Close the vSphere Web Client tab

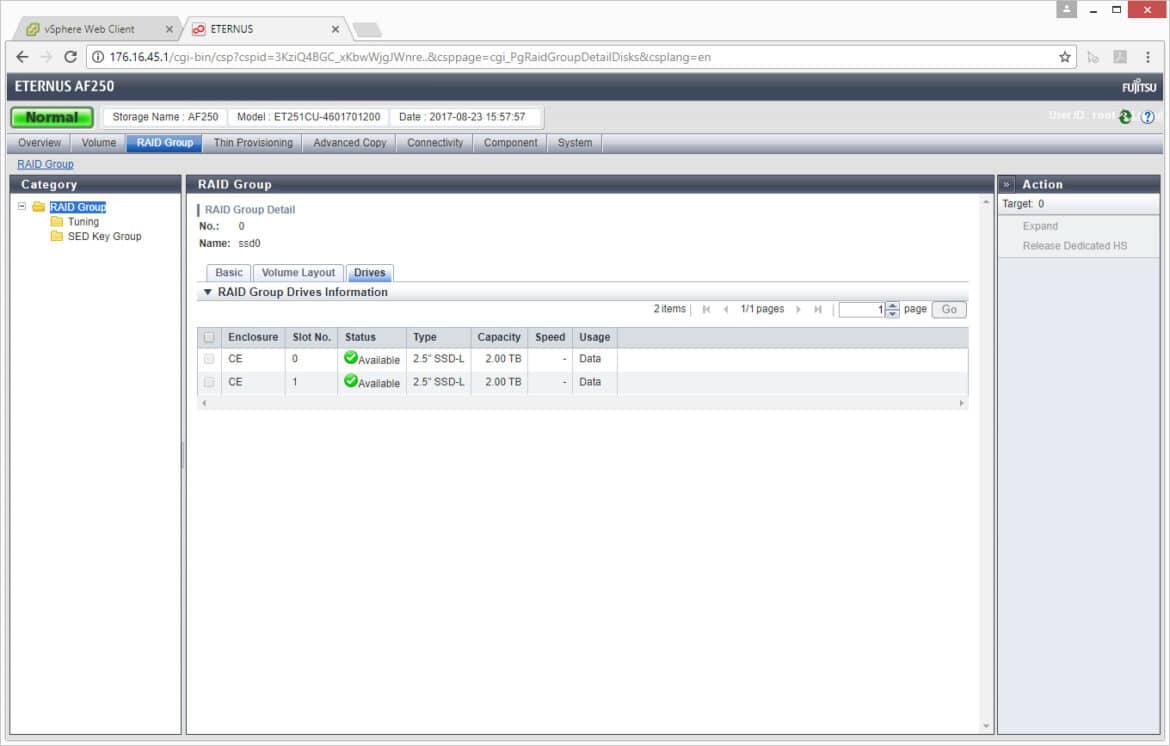(x=169, y=29)
